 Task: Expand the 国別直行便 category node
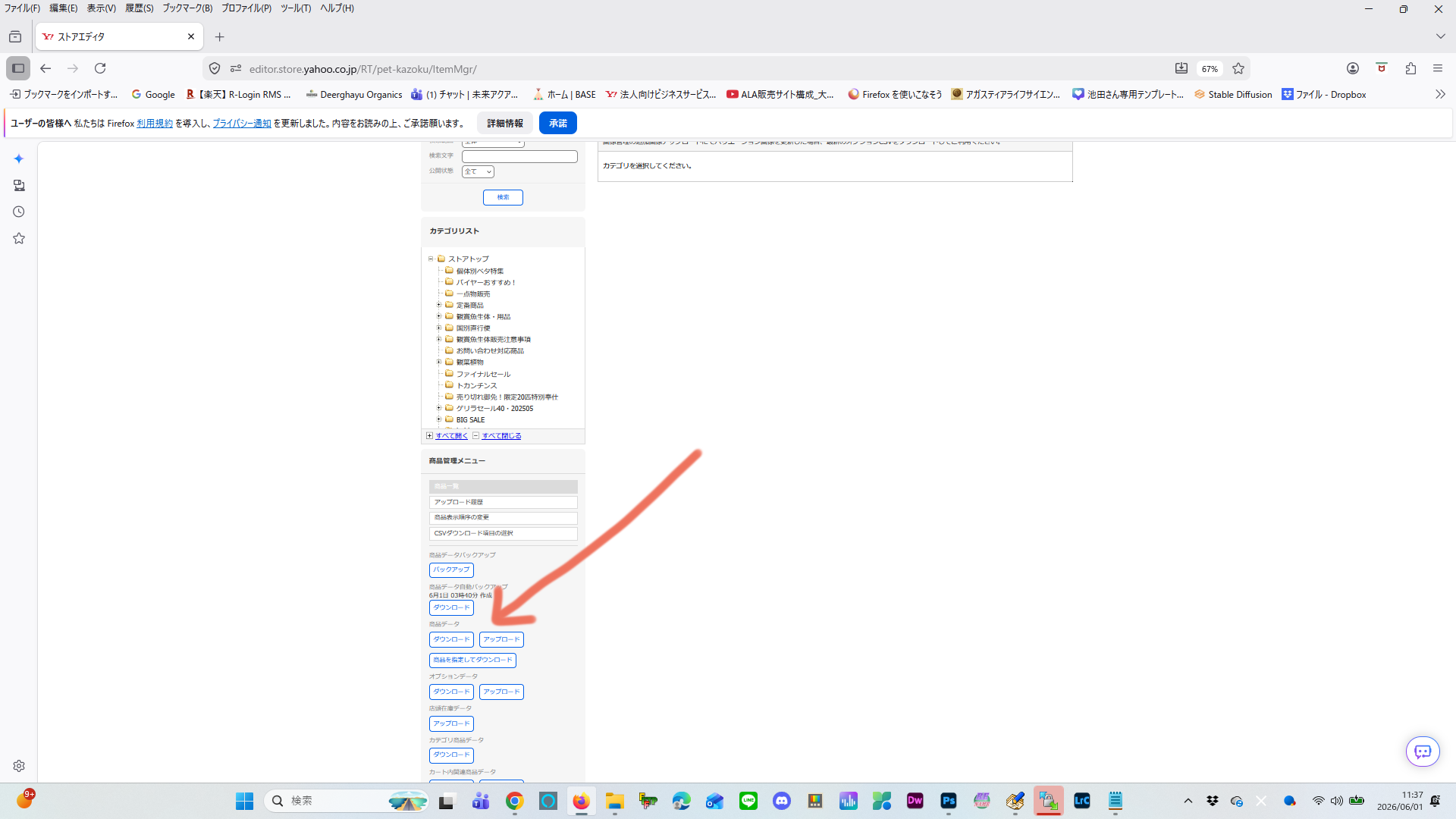439,328
